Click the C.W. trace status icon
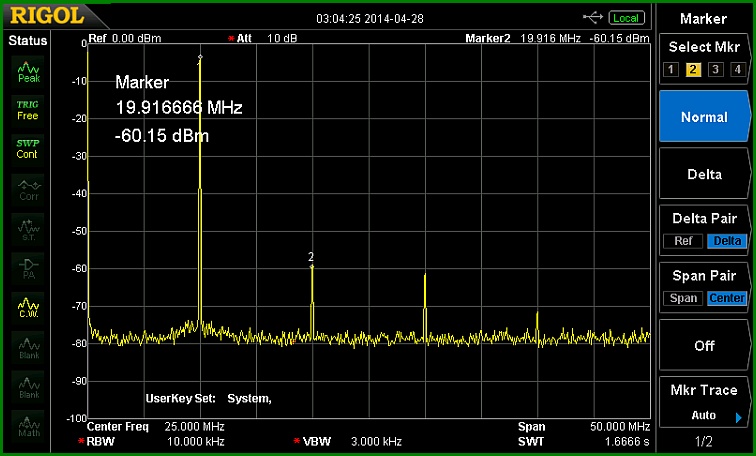The image size is (756, 456). (x=28, y=308)
